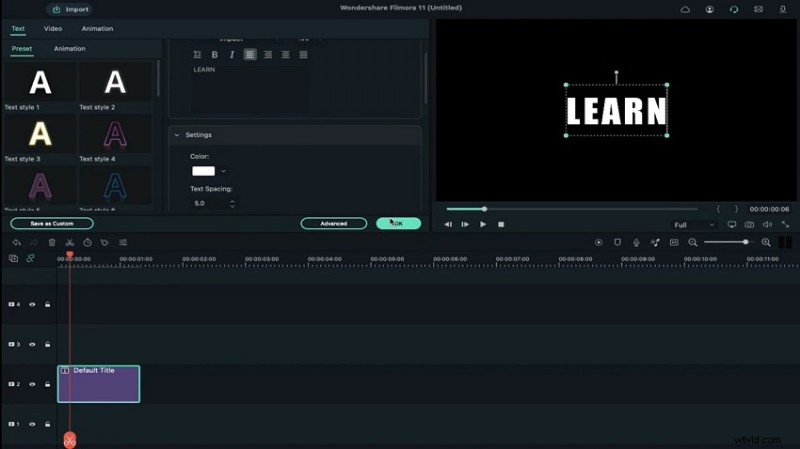Screen dimensions: 800x449
Task: Click the Text Spacing value field
Action: [x=209, y=203]
